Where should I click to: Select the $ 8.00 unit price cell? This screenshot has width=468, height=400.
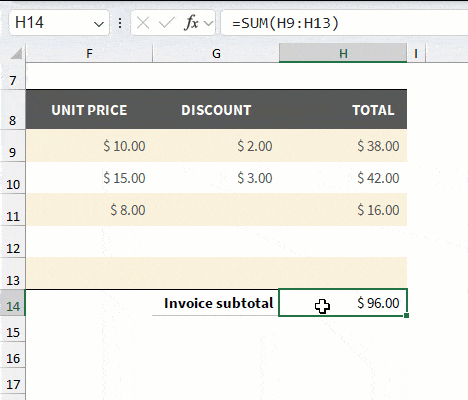(x=89, y=210)
